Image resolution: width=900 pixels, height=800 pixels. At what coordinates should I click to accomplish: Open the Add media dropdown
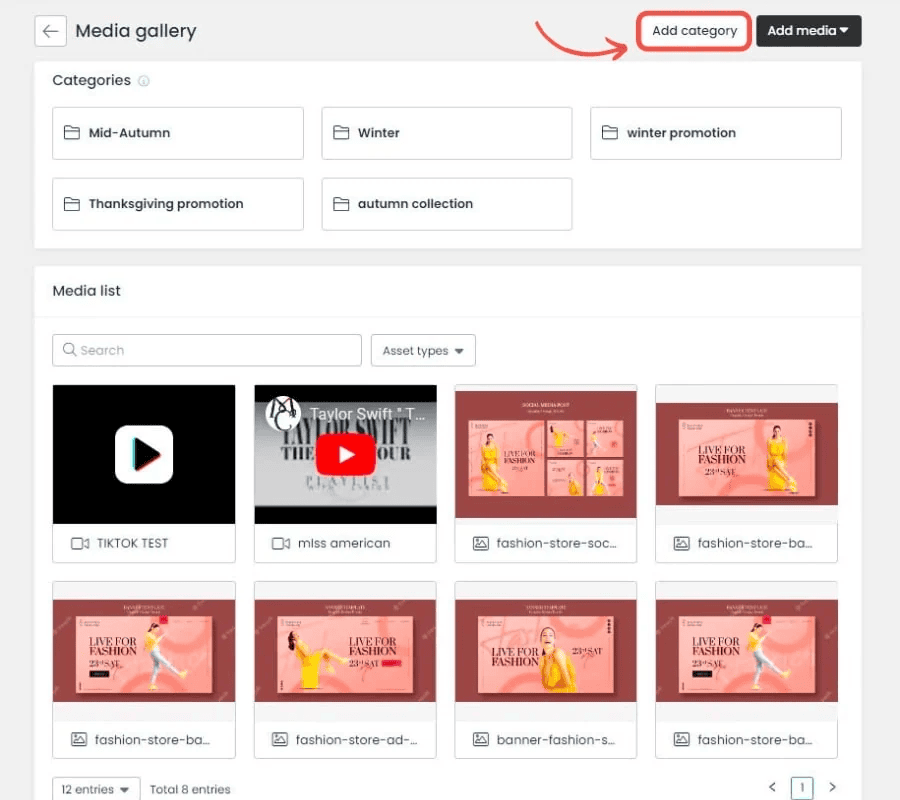pos(808,31)
